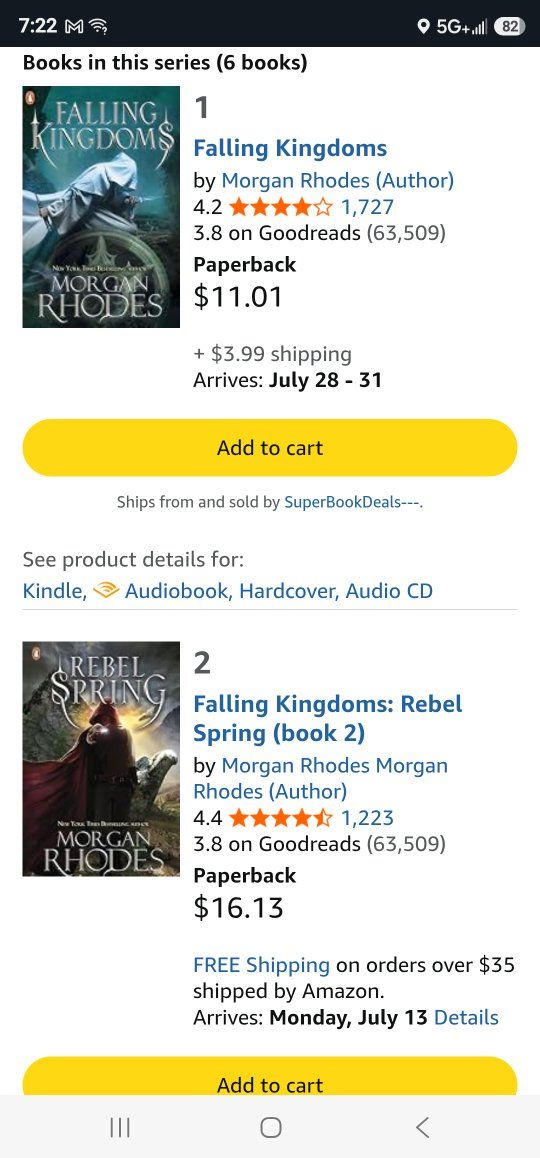Image resolution: width=540 pixels, height=1158 pixels.
Task: Open Falling Kingdoms: Rebel Spring title link
Action: click(x=327, y=718)
